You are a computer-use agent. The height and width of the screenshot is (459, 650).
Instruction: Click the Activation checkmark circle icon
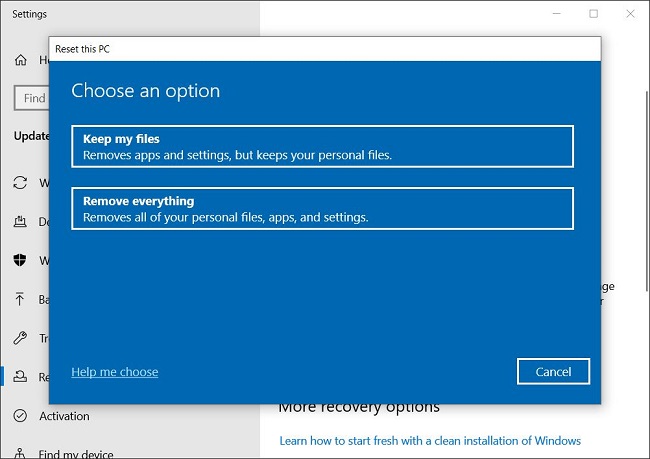click(x=20, y=415)
